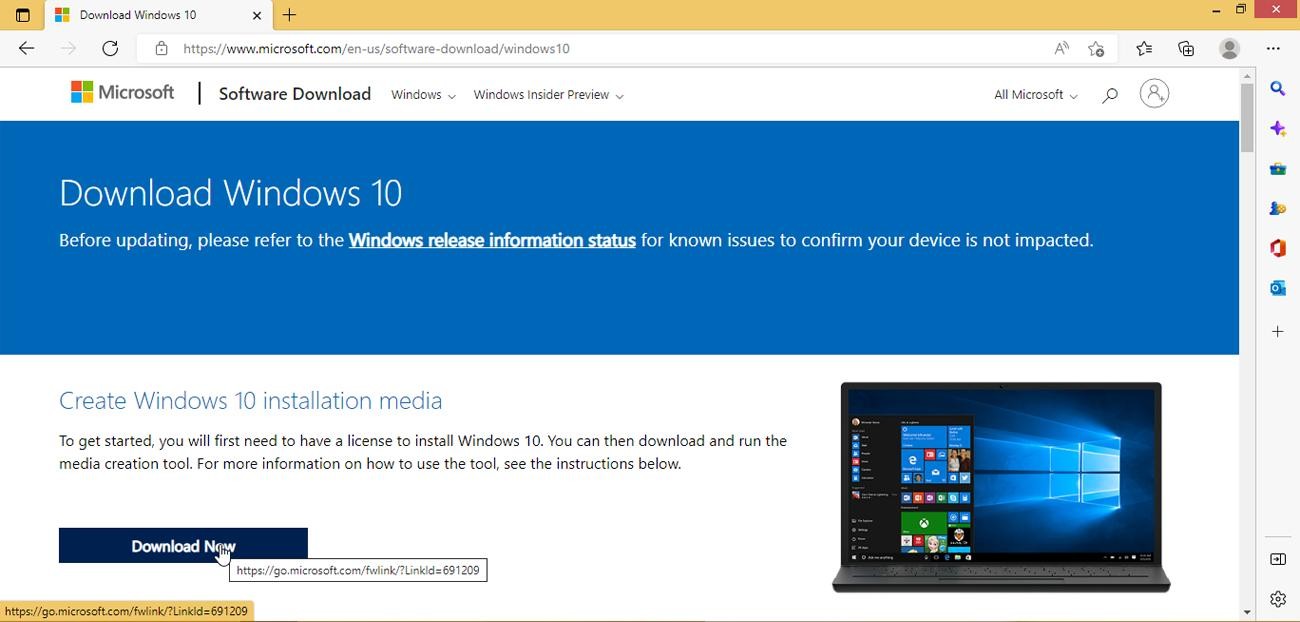Open browser profile avatar
Screen dimensions: 1300x622
1230,48
